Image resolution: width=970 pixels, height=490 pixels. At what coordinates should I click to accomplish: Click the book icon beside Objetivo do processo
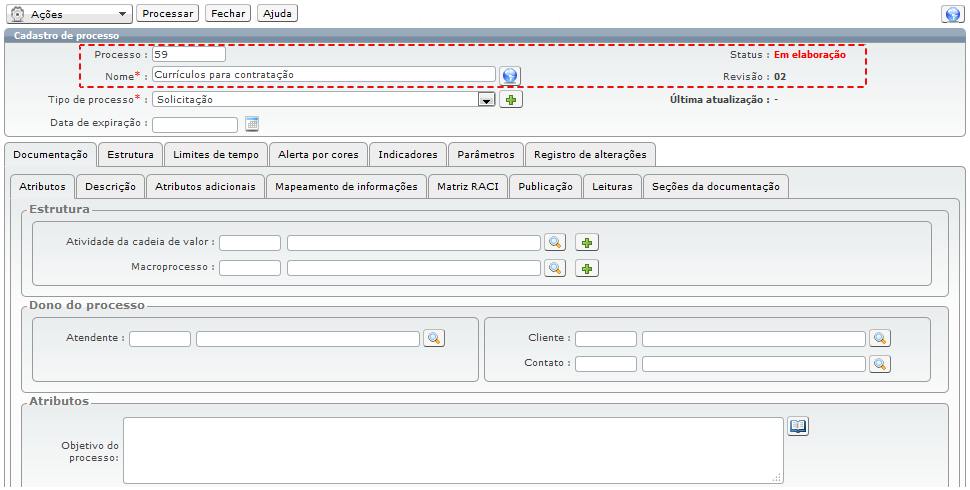798,427
